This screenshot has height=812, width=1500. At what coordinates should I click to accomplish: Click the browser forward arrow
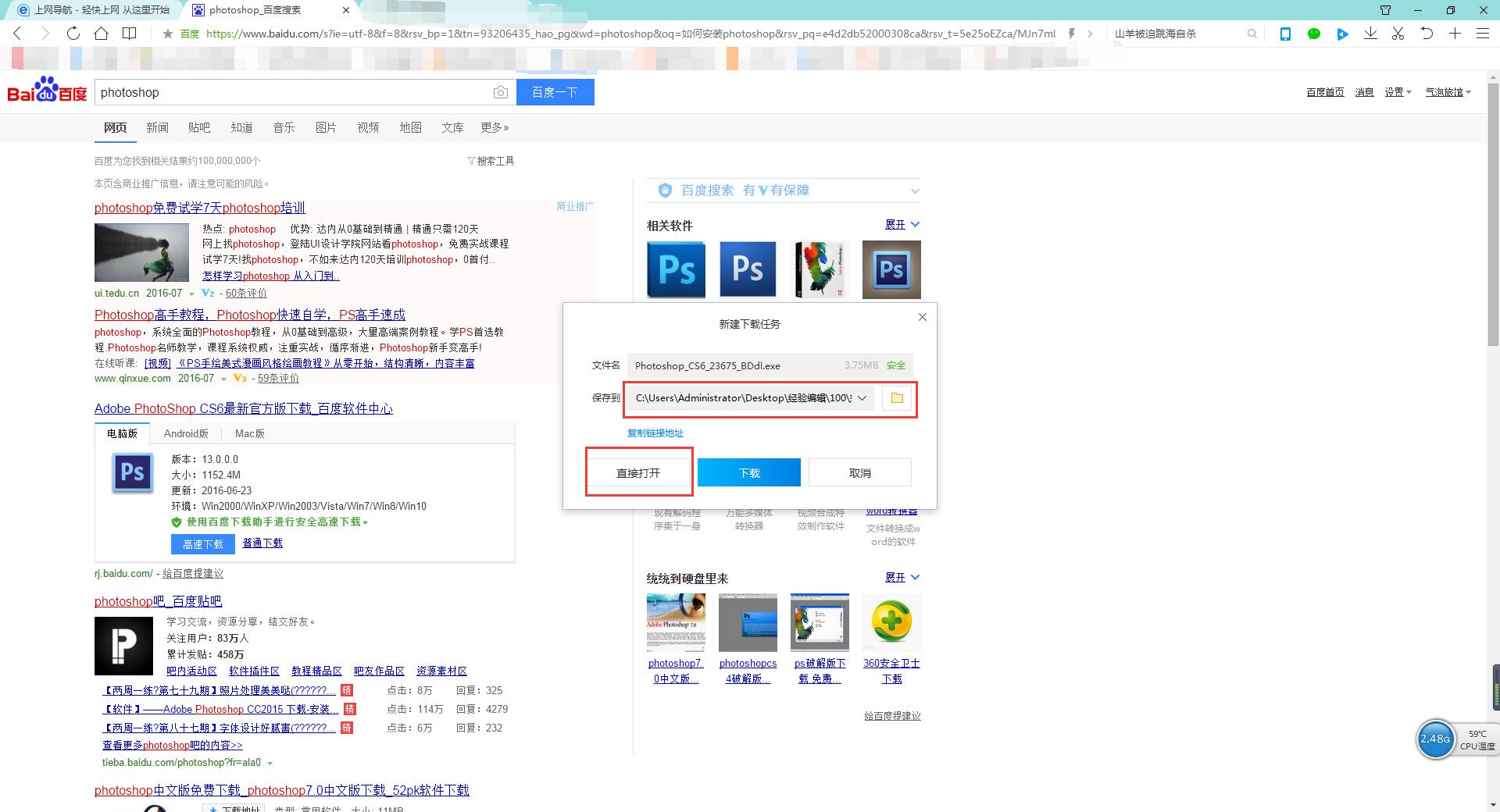click(45, 34)
